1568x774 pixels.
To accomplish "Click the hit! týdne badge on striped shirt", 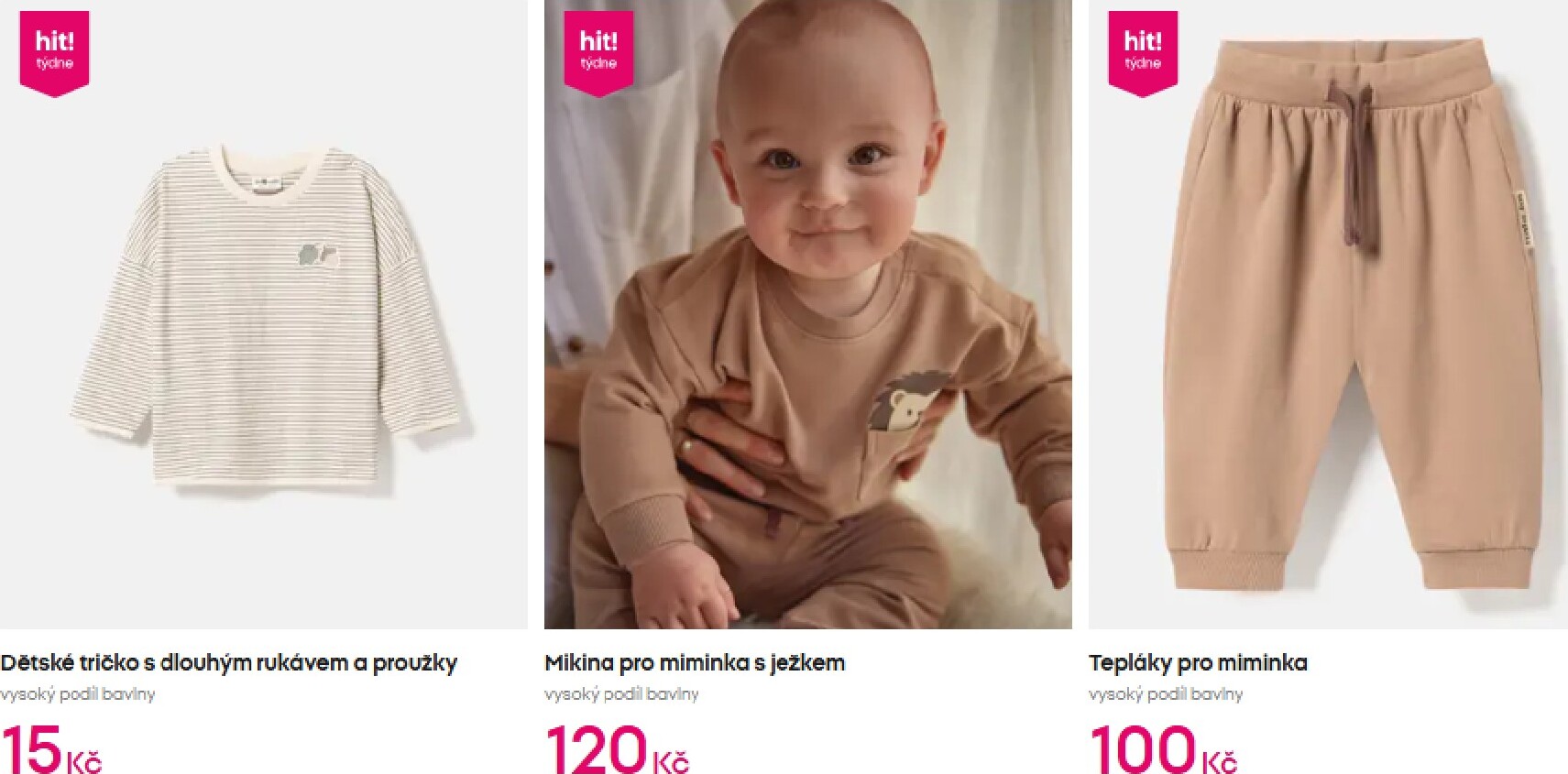I will pos(54,53).
